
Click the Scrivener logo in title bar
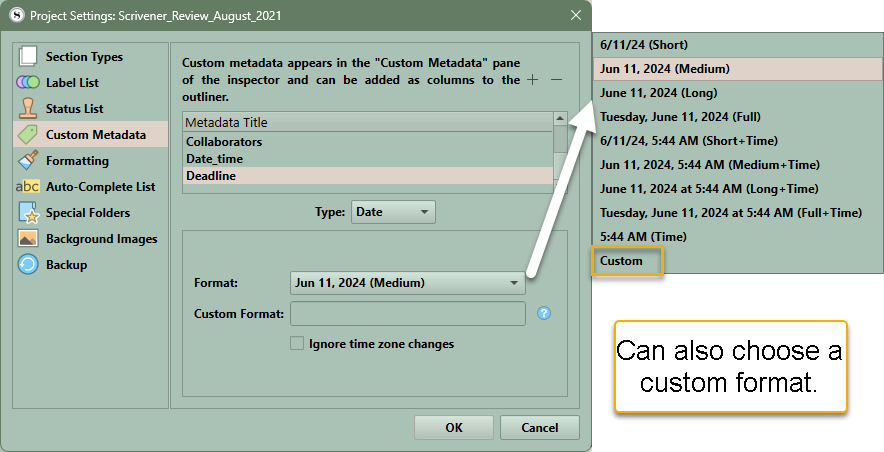tap(17, 15)
